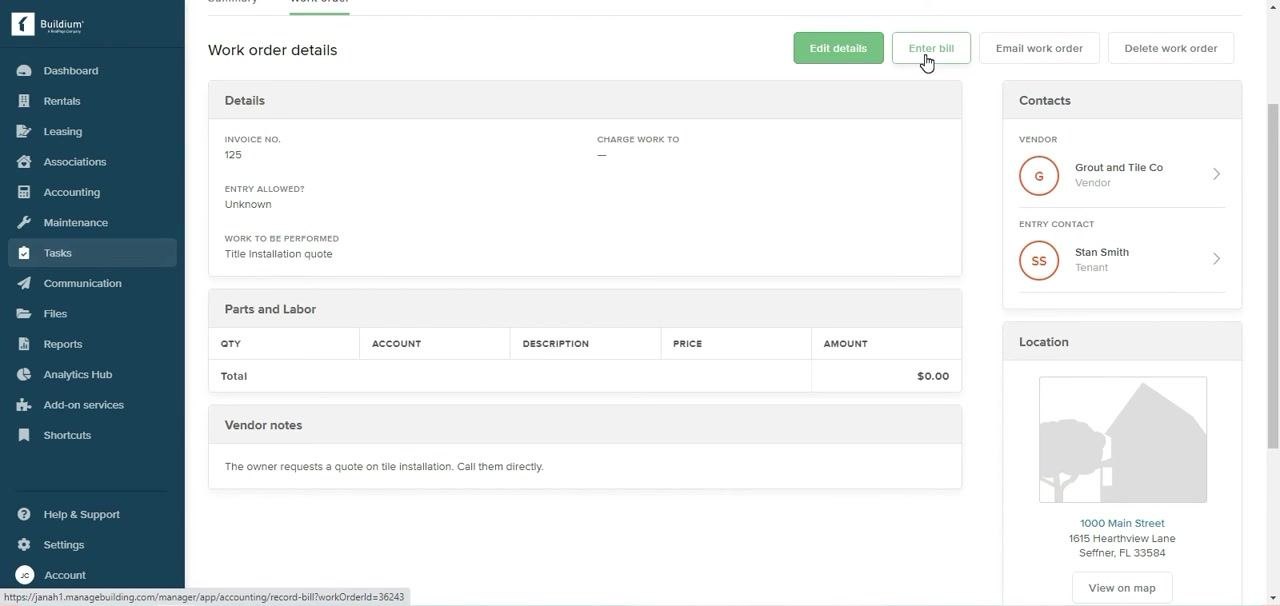Open the 1000 Main Street link
Image resolution: width=1280 pixels, height=606 pixels.
[1122, 523]
